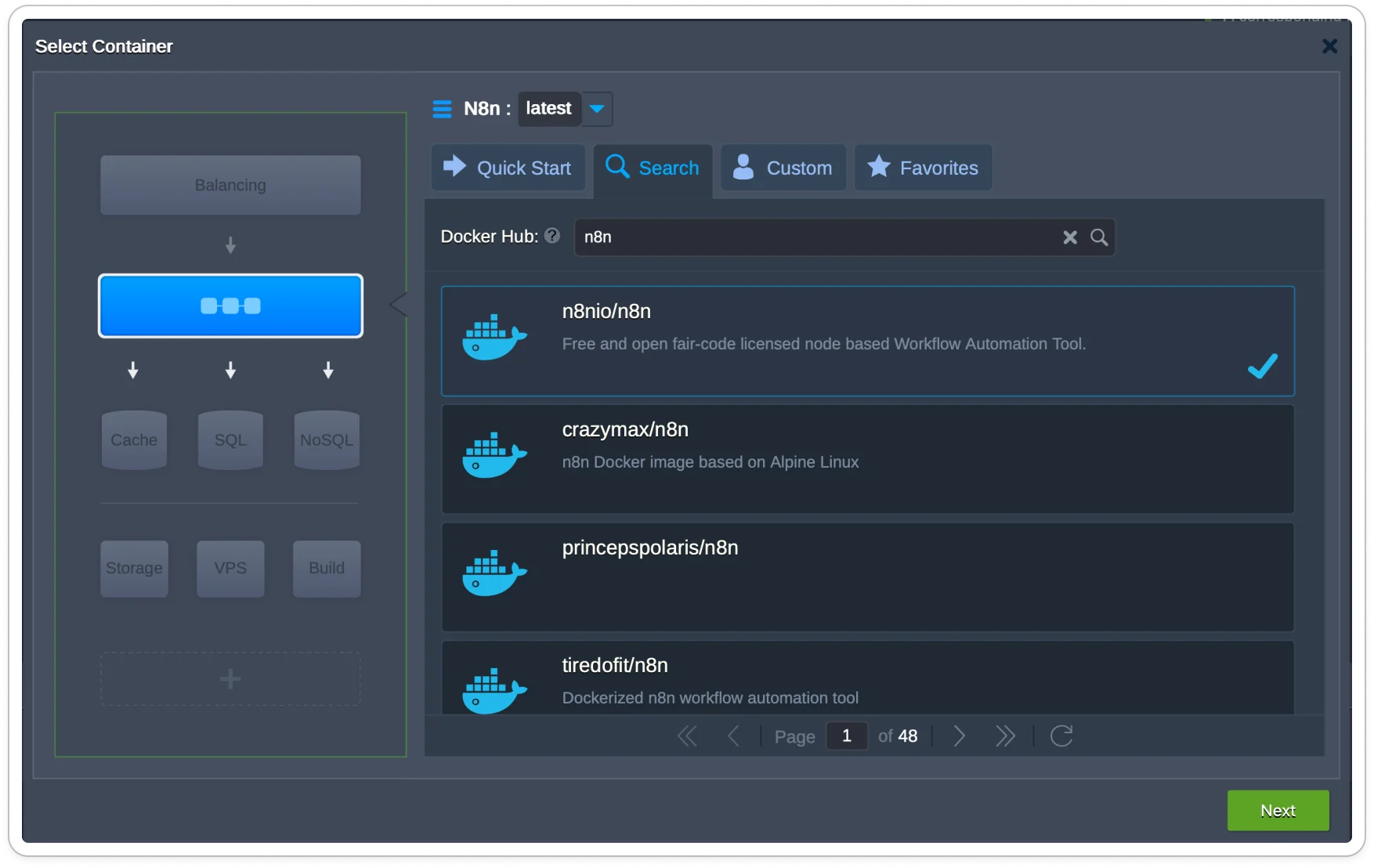The height and width of the screenshot is (868, 1374).
Task: Go to the first results page
Action: pyautogui.click(x=687, y=736)
